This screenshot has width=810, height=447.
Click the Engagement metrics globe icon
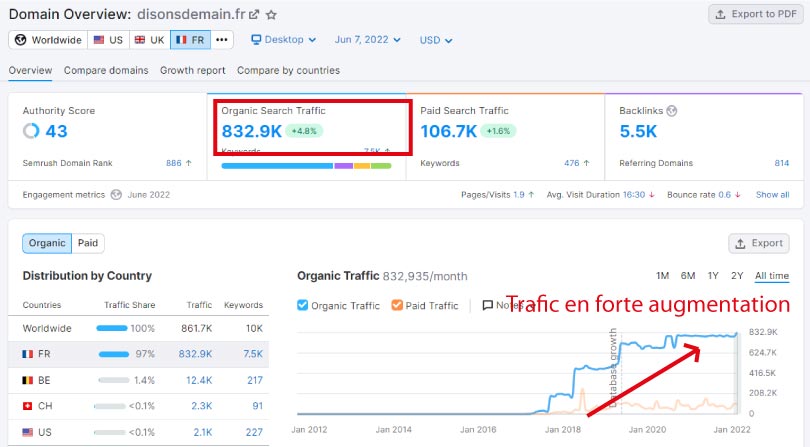116,195
